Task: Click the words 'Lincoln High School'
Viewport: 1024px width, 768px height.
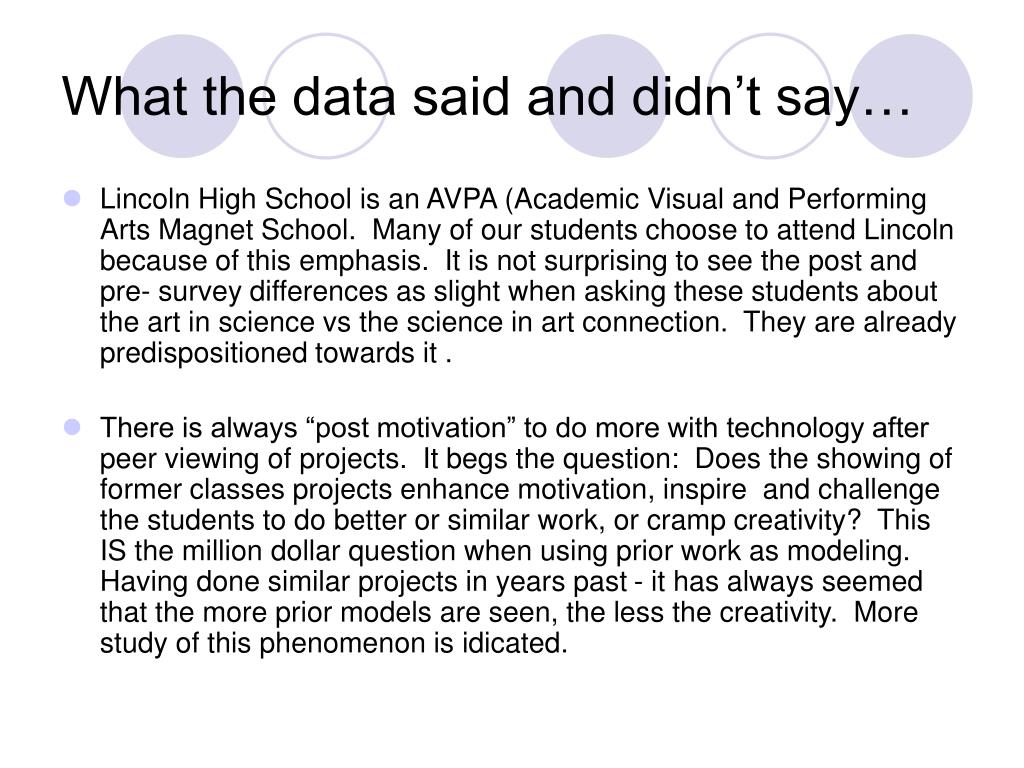Action: click(225, 199)
